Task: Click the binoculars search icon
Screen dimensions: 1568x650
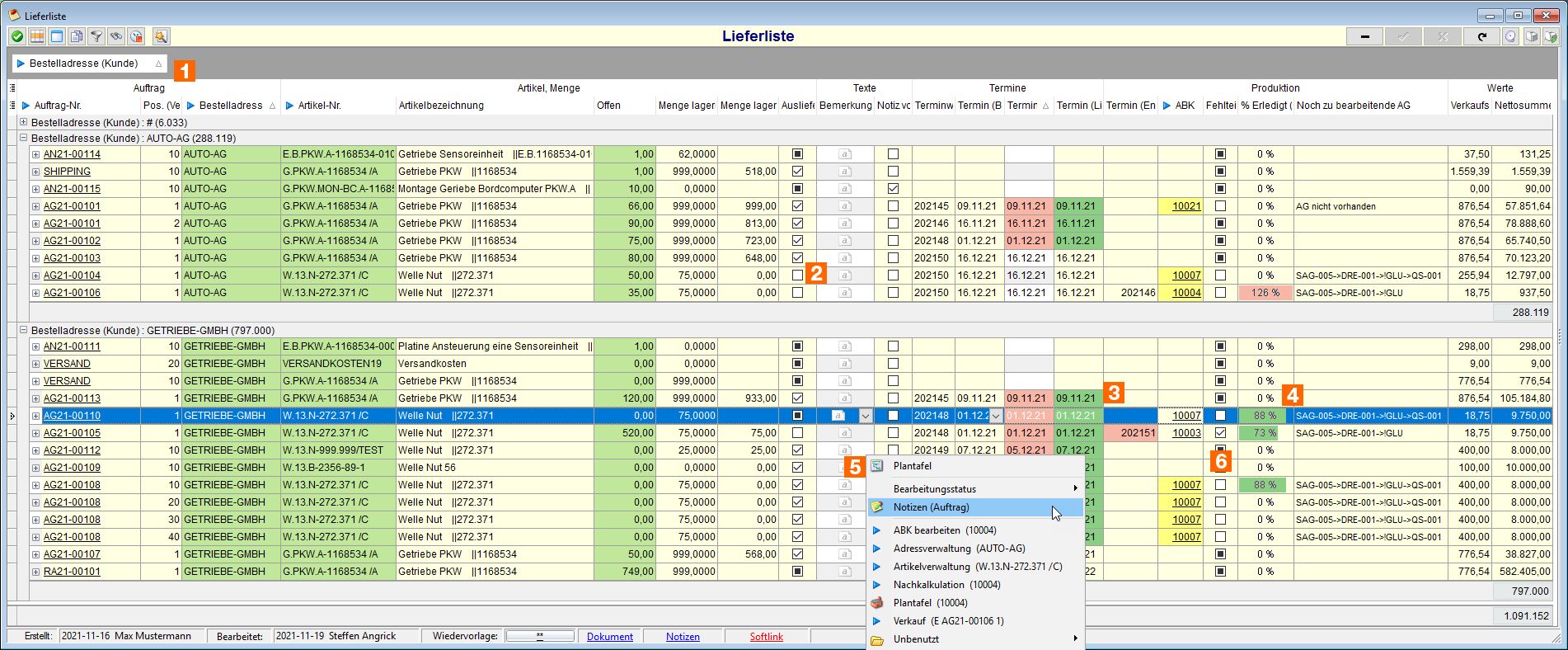Action: tap(116, 36)
